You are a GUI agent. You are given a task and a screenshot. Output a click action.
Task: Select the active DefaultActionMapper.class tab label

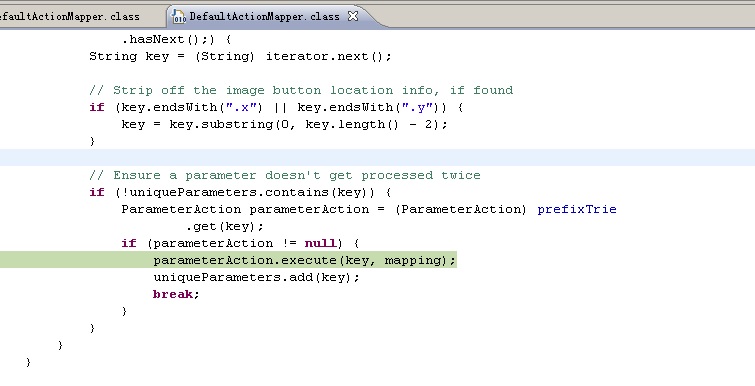264,16
